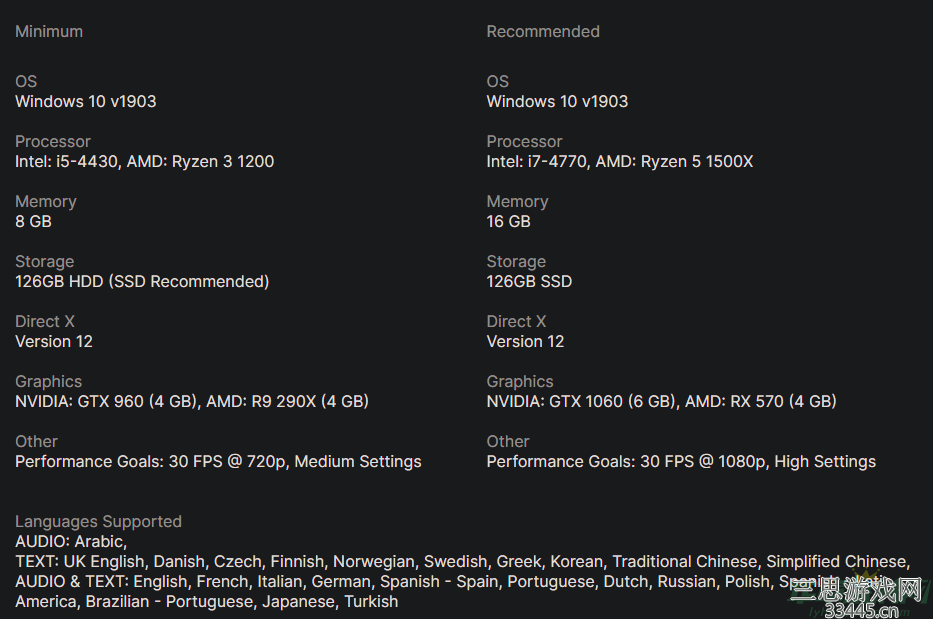Image resolution: width=933 pixels, height=619 pixels.
Task: Click the Minimum requirements heading
Action: (49, 32)
